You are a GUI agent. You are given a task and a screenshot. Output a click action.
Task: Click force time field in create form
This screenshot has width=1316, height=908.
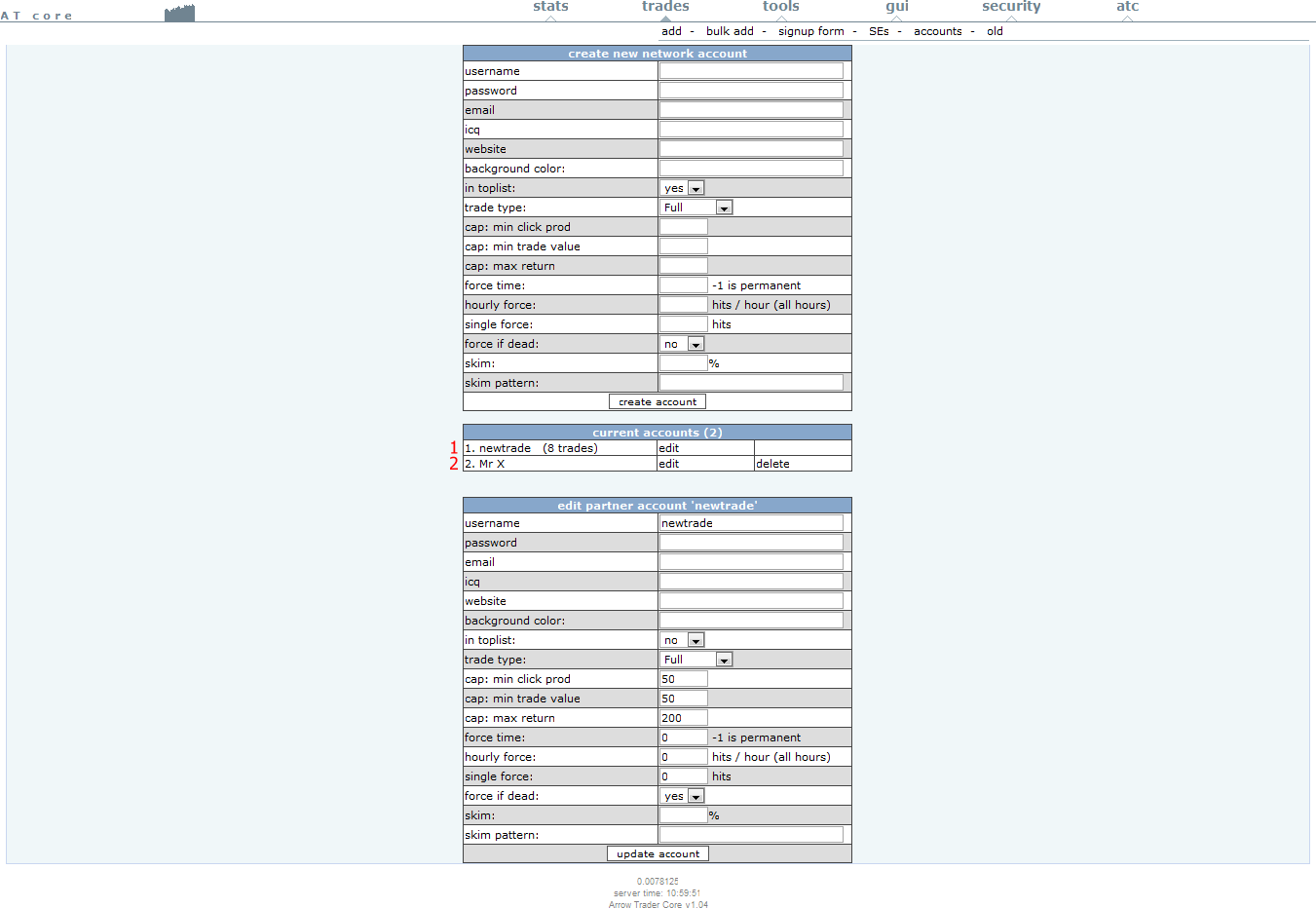684,285
